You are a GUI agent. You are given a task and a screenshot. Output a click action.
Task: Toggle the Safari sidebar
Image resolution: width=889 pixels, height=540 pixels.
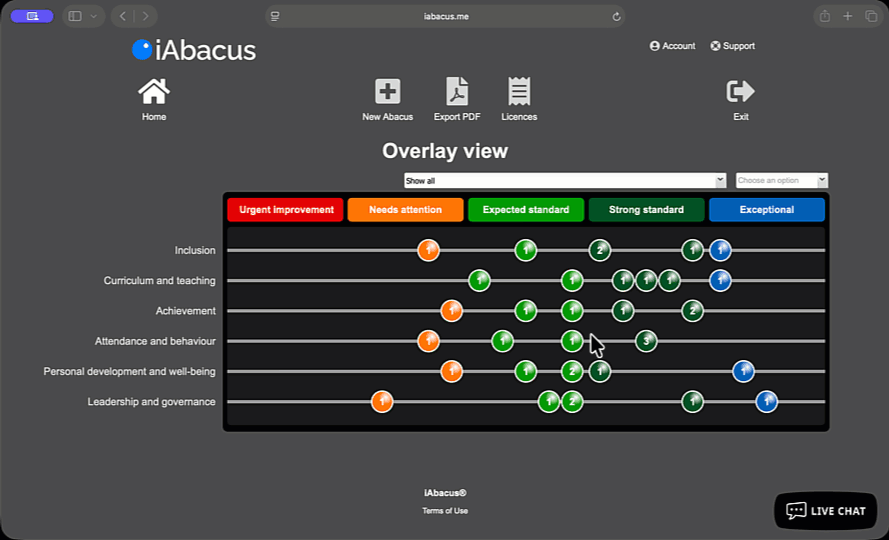(x=75, y=16)
